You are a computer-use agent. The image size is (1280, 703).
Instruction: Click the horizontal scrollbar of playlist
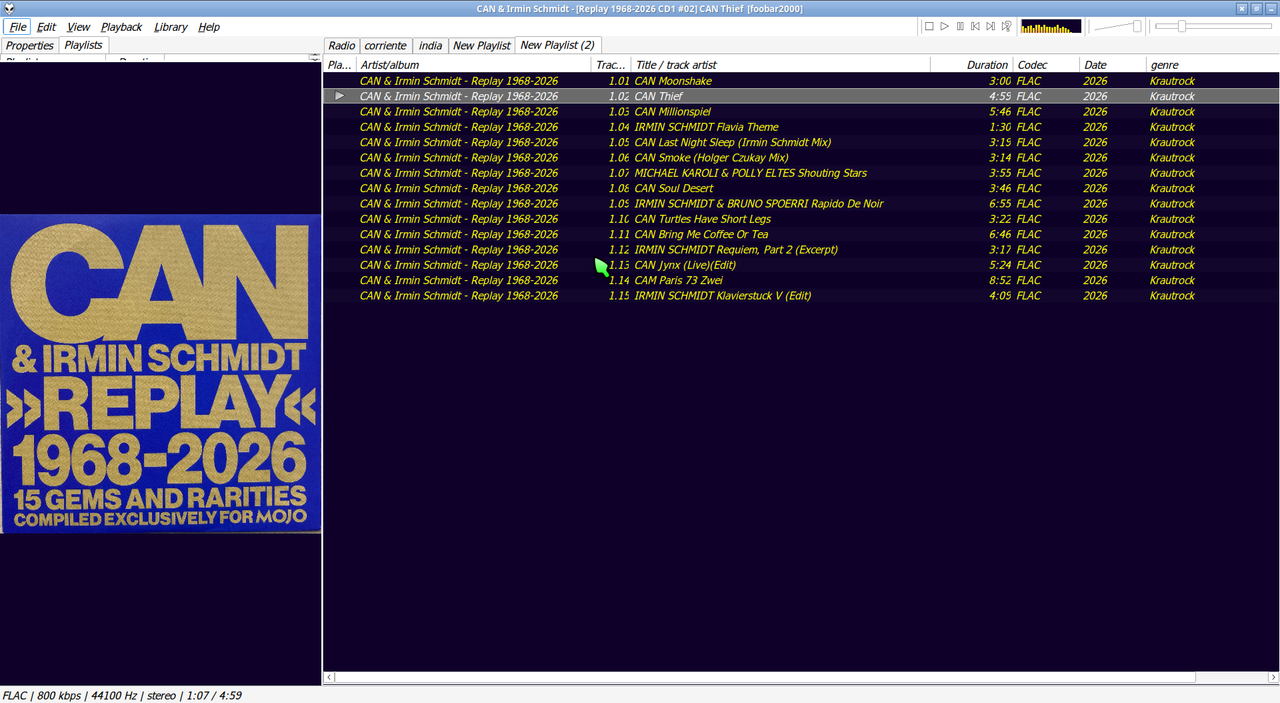pos(765,677)
